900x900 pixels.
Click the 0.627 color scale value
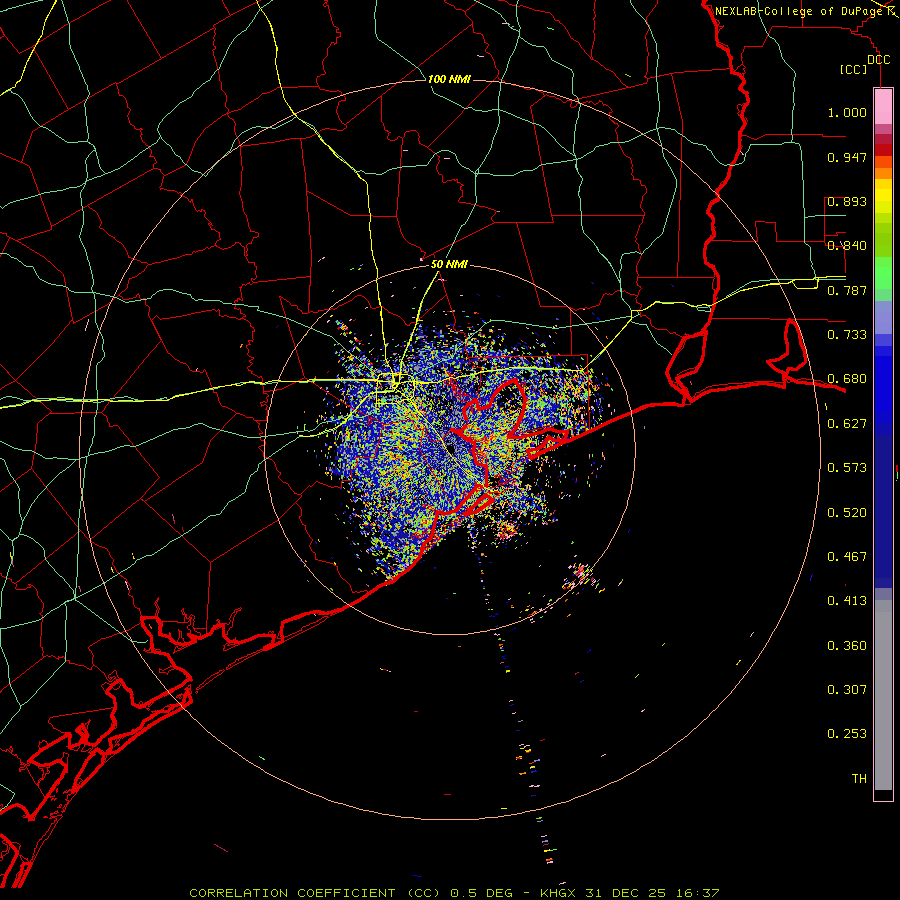click(847, 424)
